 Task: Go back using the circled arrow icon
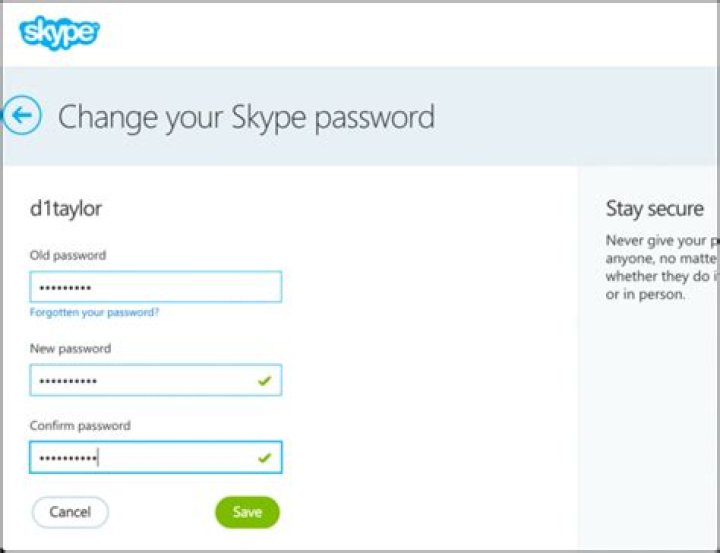tap(22, 116)
